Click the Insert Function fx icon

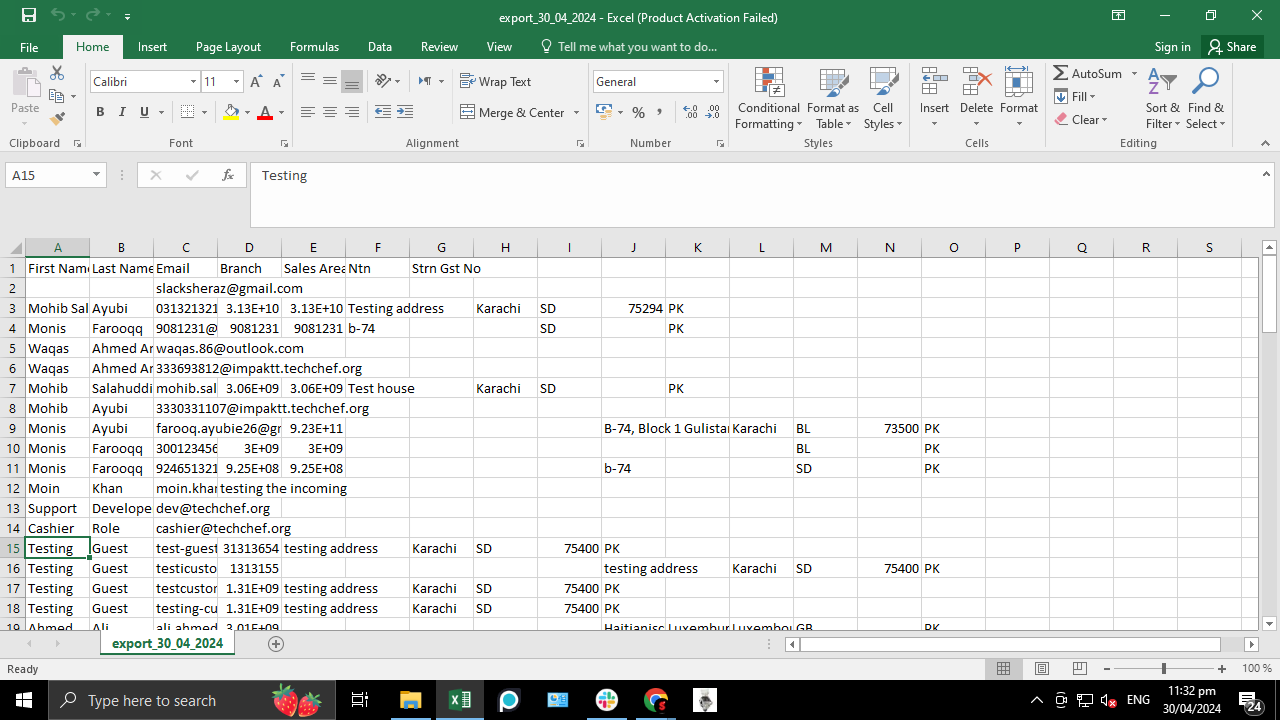[x=228, y=175]
